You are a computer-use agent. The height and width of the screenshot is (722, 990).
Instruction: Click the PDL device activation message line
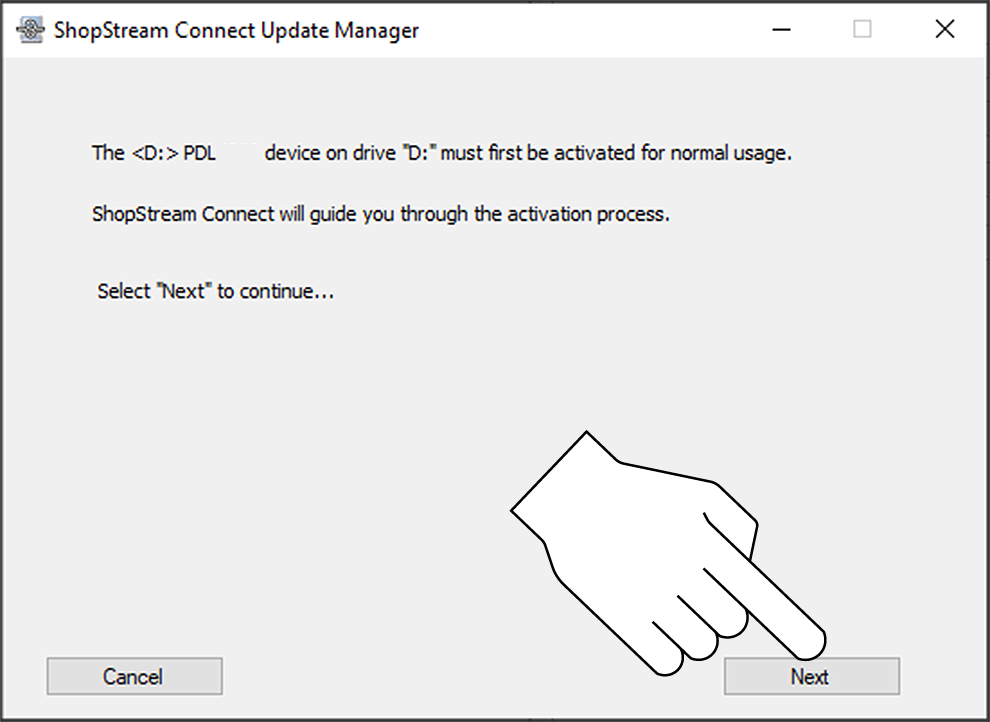[441, 154]
